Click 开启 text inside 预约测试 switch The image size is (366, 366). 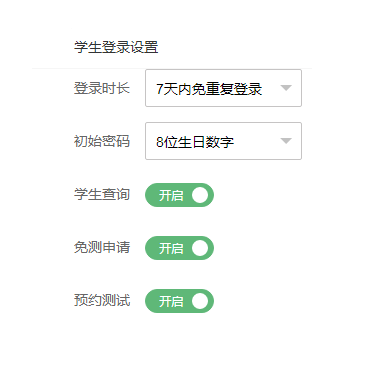click(171, 301)
